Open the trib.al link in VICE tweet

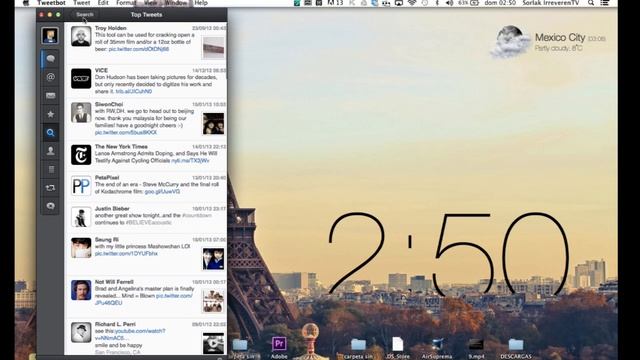134,91
